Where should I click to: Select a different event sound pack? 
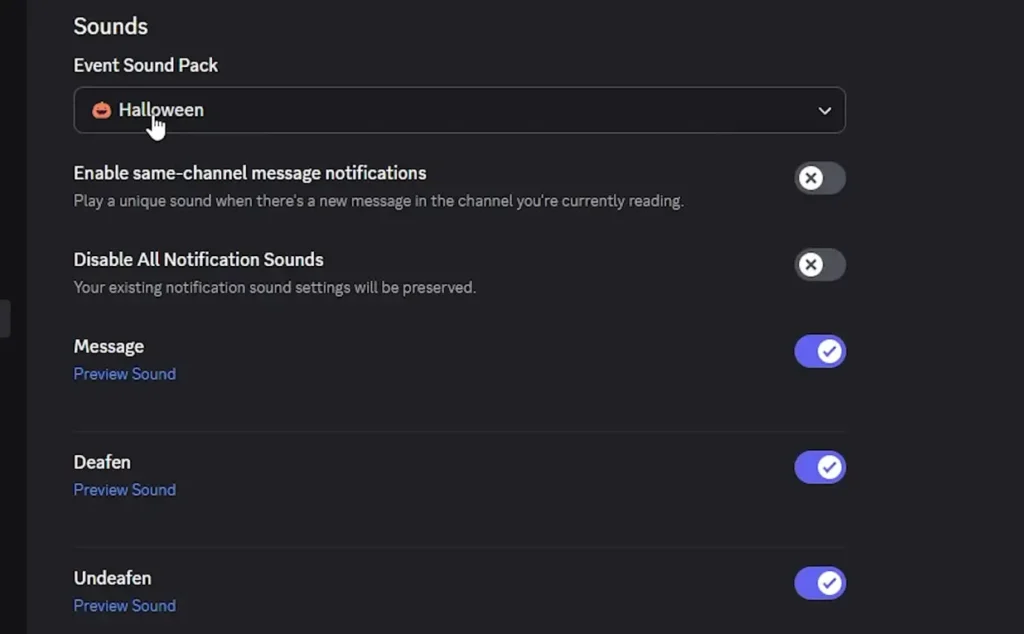460,111
